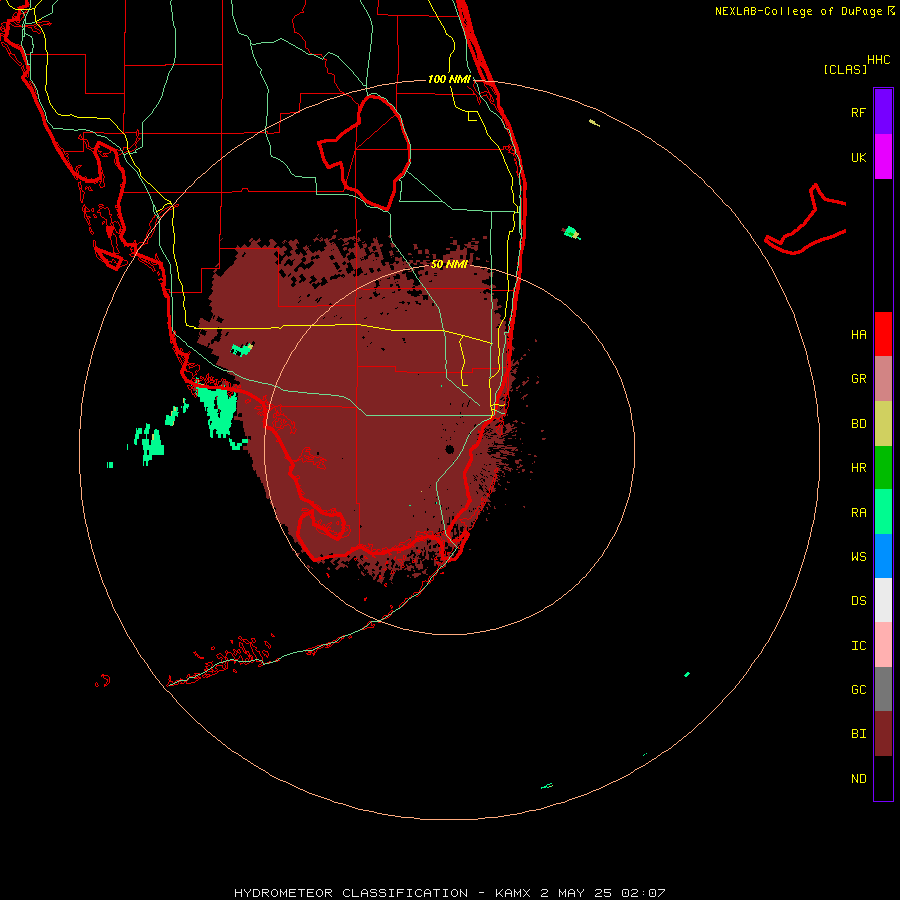Image resolution: width=900 pixels, height=900 pixels.
Task: Click the GR legend label
Action: tap(858, 379)
